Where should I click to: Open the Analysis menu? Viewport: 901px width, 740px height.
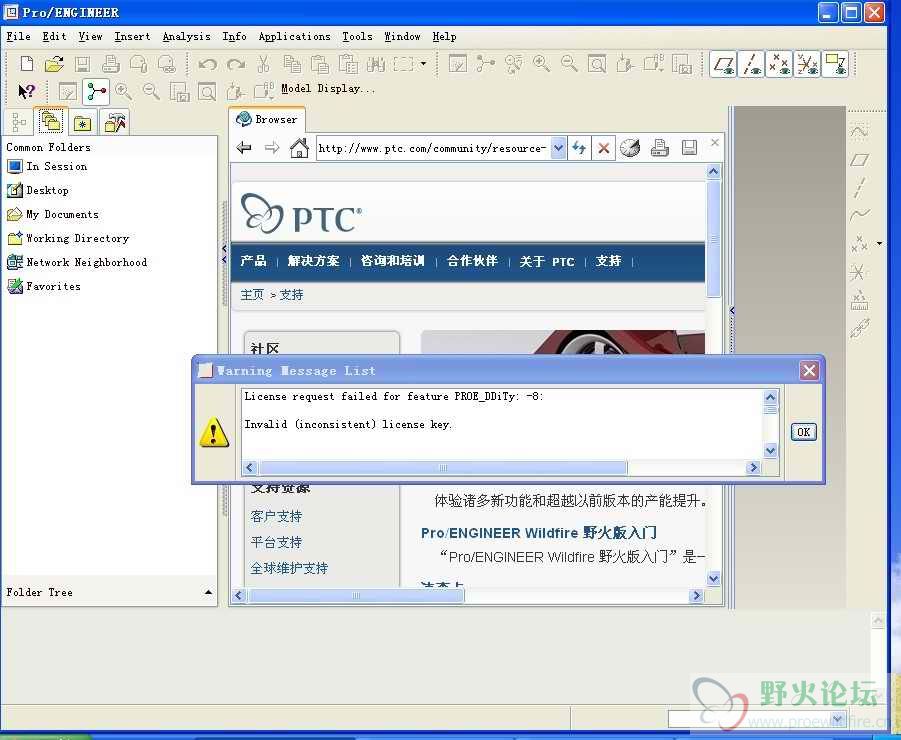click(186, 36)
